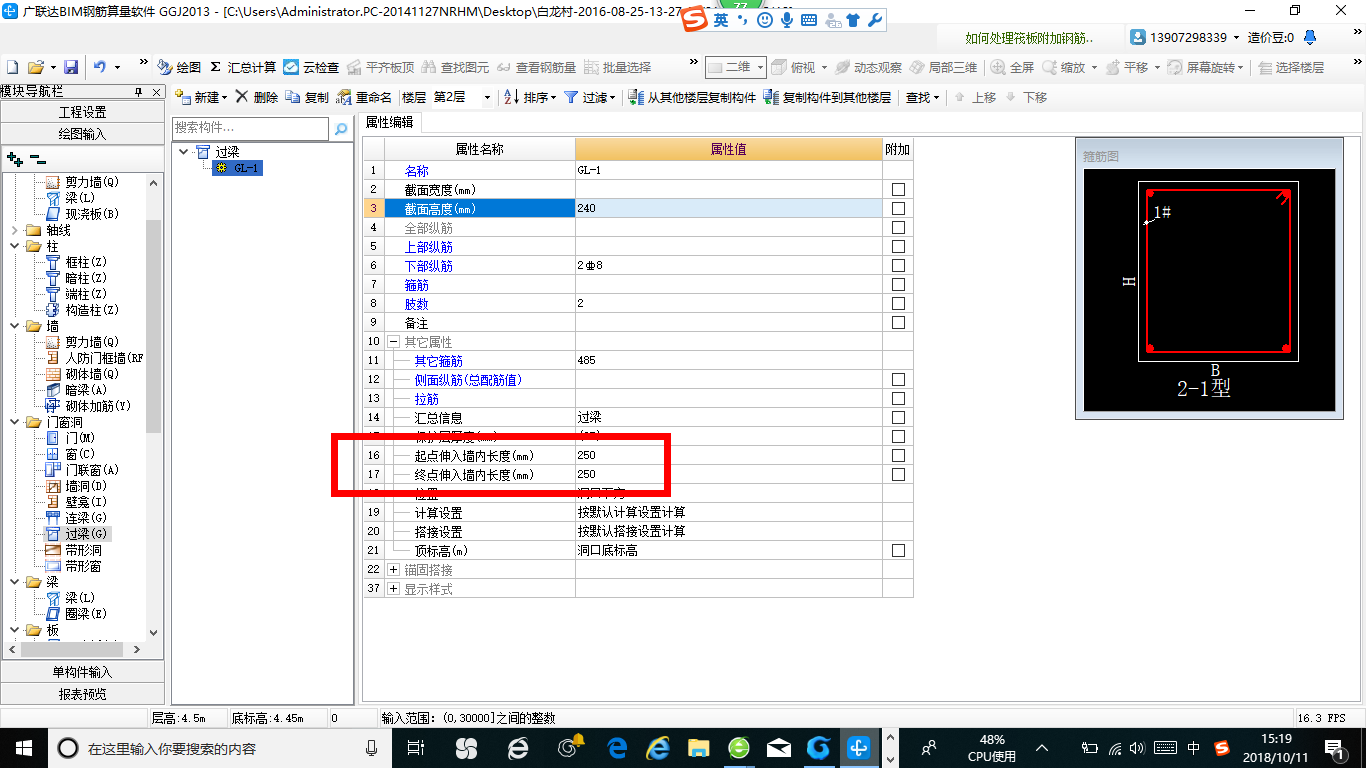1366x768 pixels.
Task: Click 全屏 fullscreen tool
Action: point(1012,67)
